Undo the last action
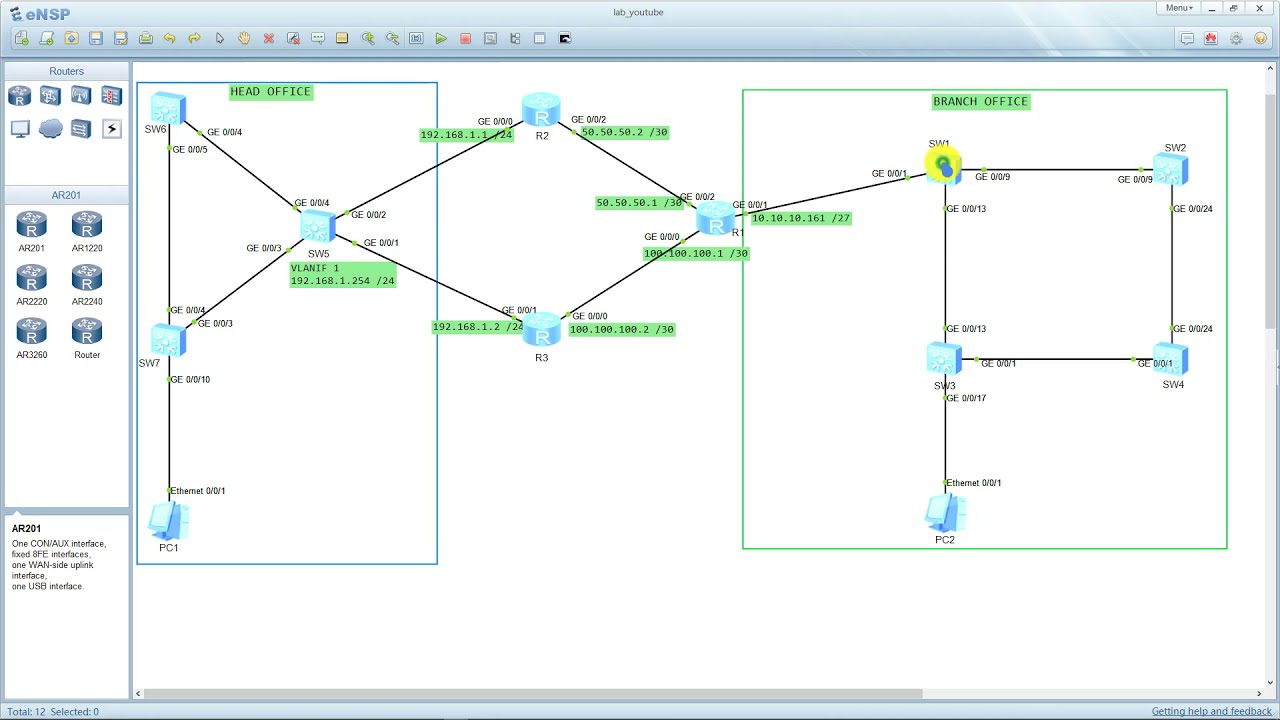This screenshot has height=720, width=1280. [170, 38]
